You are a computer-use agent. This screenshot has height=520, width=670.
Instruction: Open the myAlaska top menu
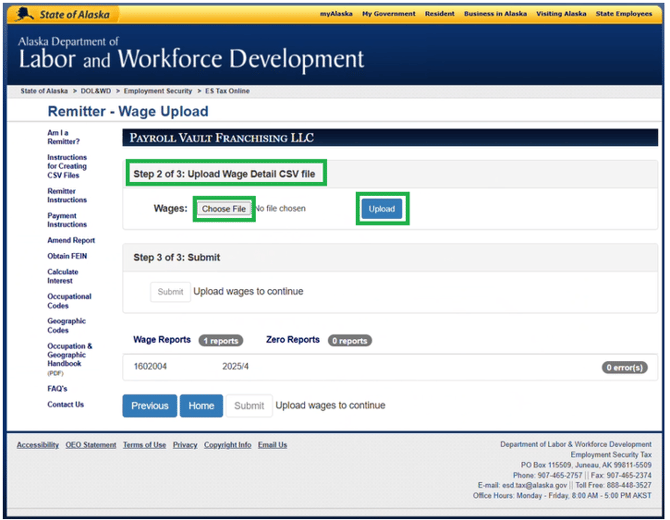coord(336,14)
